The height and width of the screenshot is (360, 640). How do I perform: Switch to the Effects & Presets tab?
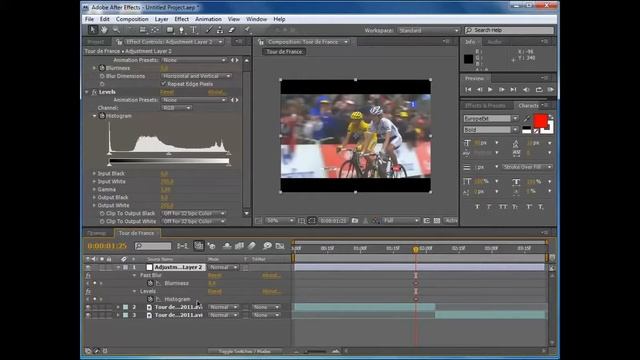[485, 106]
